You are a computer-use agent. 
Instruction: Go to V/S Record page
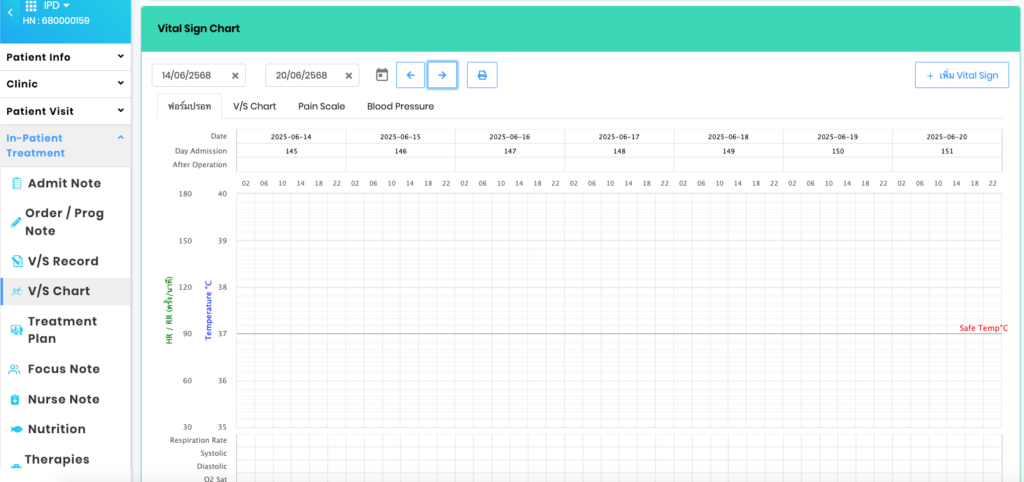click(62, 261)
